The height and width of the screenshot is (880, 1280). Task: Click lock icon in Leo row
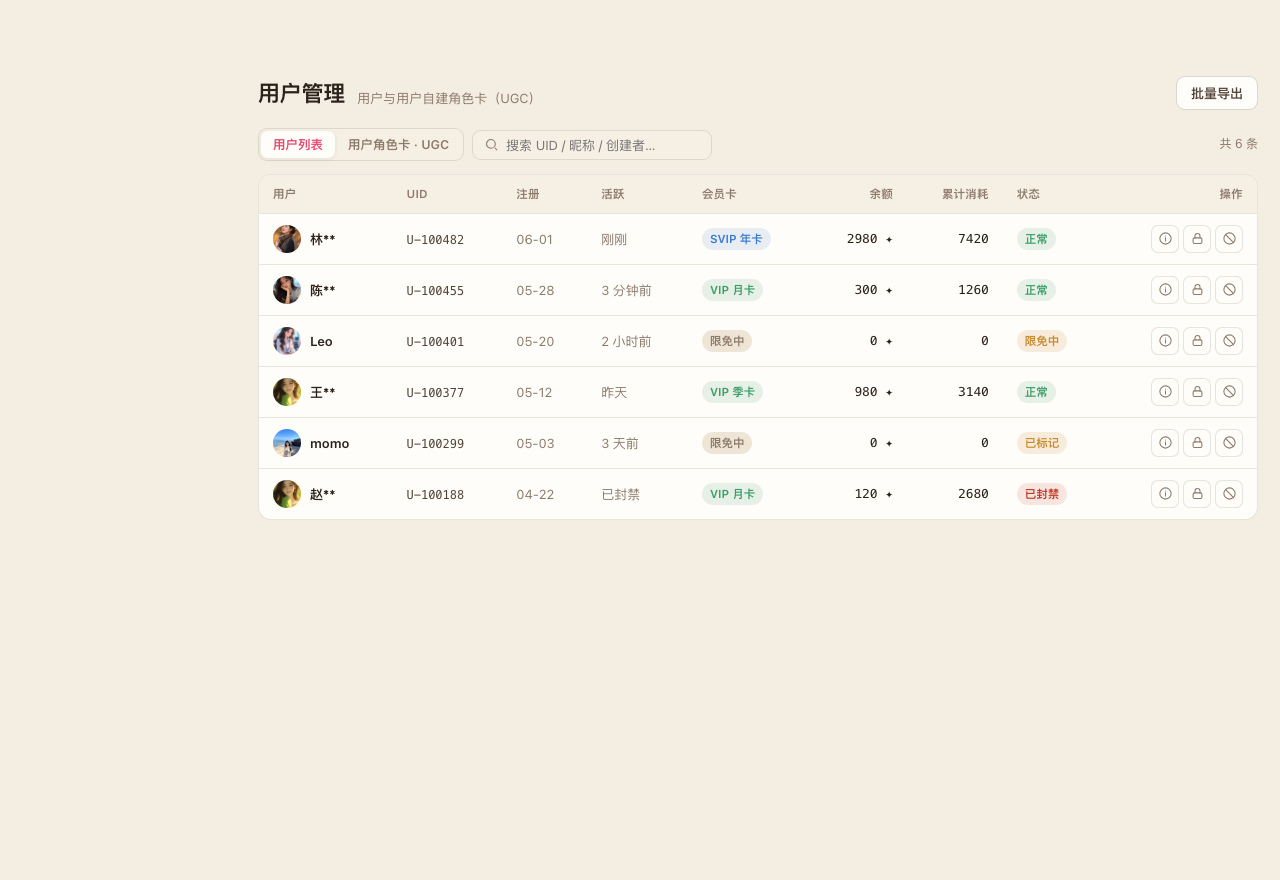coord(1197,341)
